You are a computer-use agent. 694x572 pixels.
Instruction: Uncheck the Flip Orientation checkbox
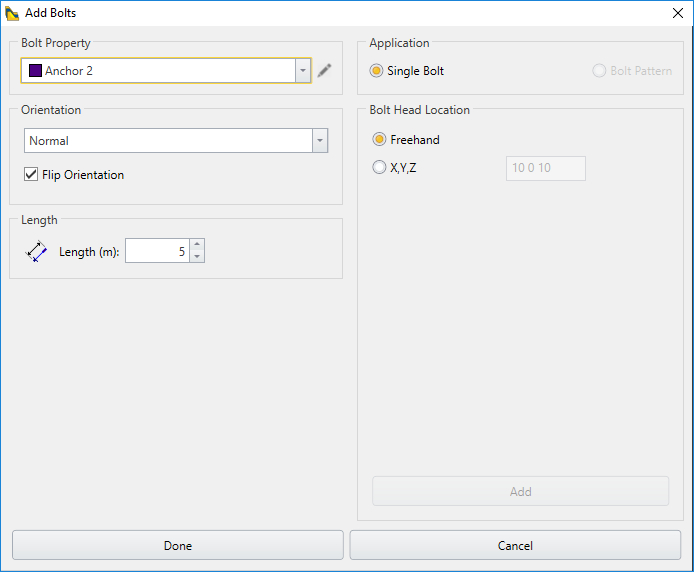[31, 175]
